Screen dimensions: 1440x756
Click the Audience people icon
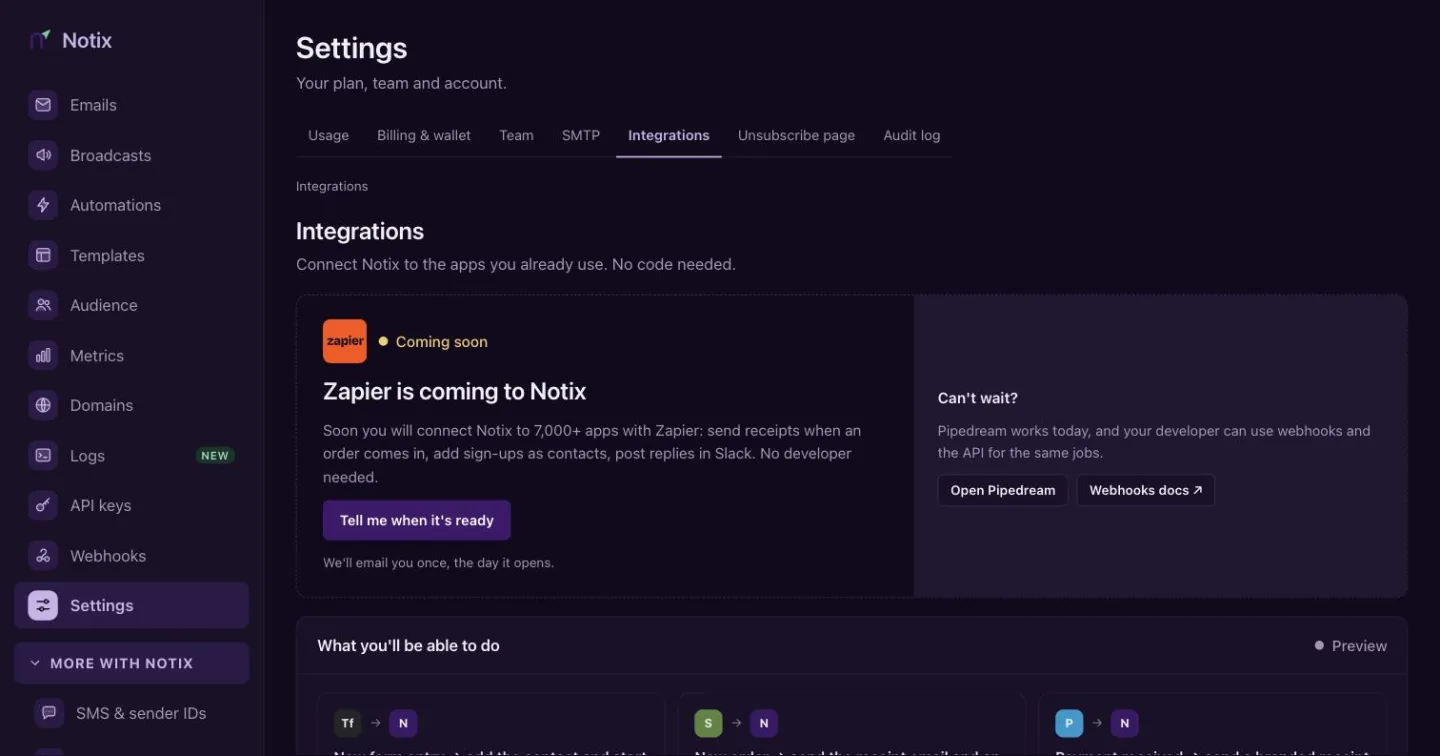43,305
